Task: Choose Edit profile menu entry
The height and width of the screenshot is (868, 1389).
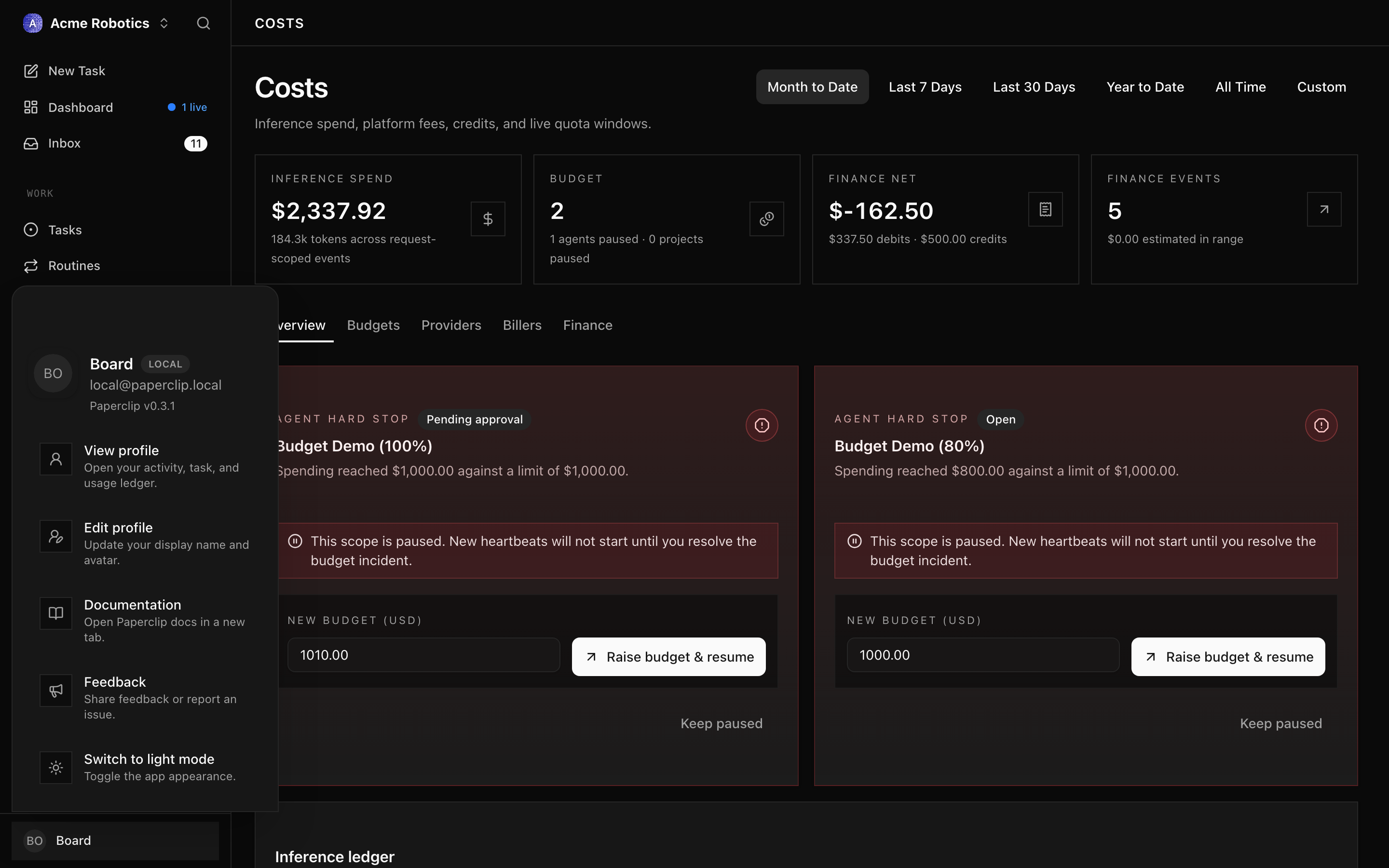Action: tap(145, 543)
